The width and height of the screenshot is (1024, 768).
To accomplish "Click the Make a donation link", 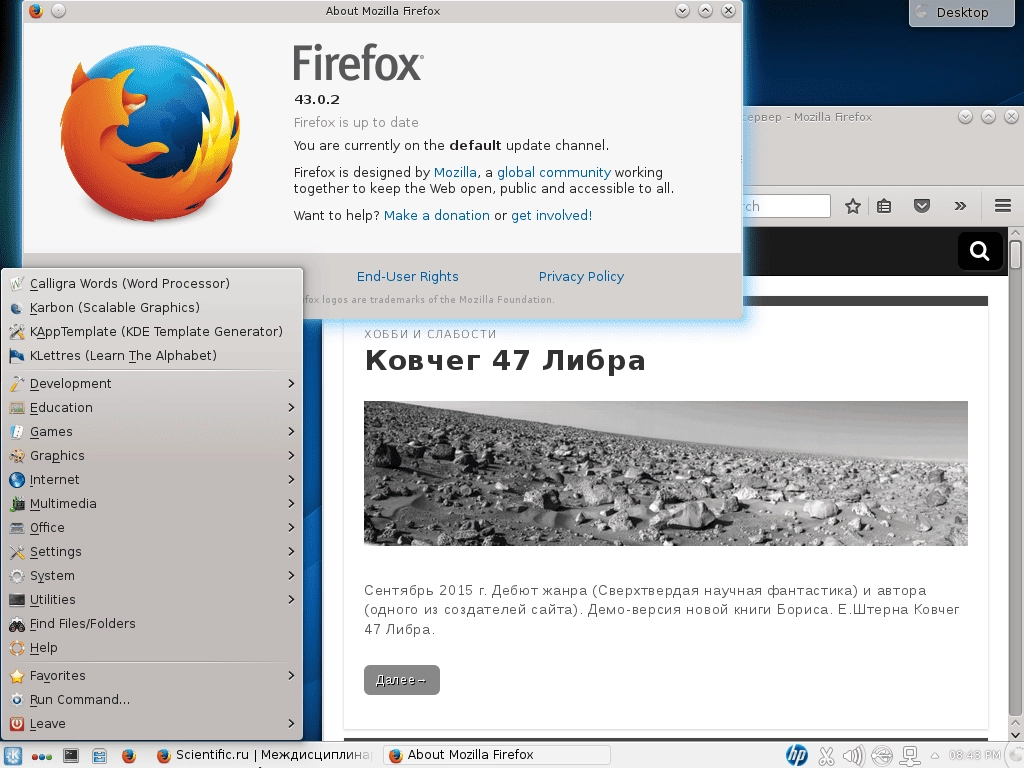I will pos(436,216).
